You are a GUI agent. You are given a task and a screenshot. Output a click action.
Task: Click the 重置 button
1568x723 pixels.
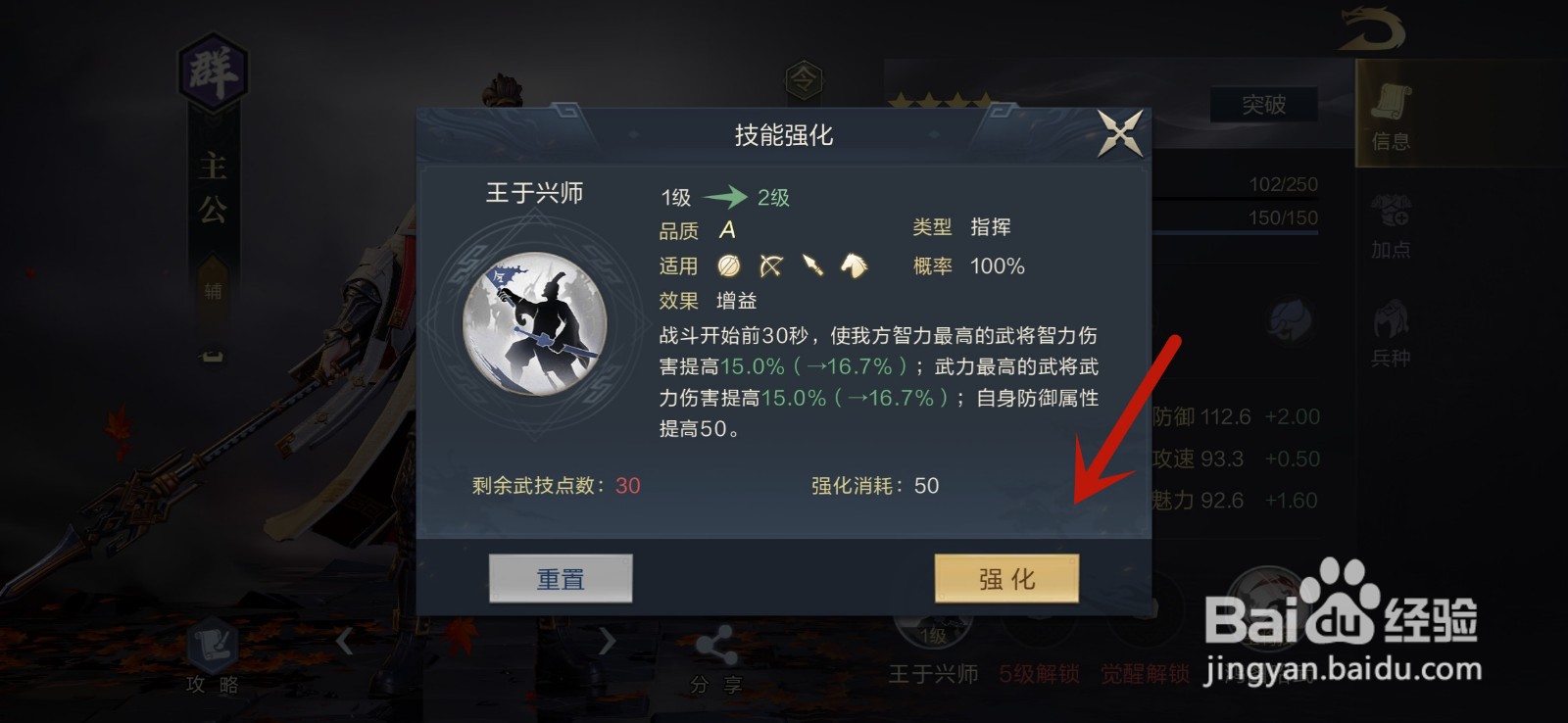561,579
